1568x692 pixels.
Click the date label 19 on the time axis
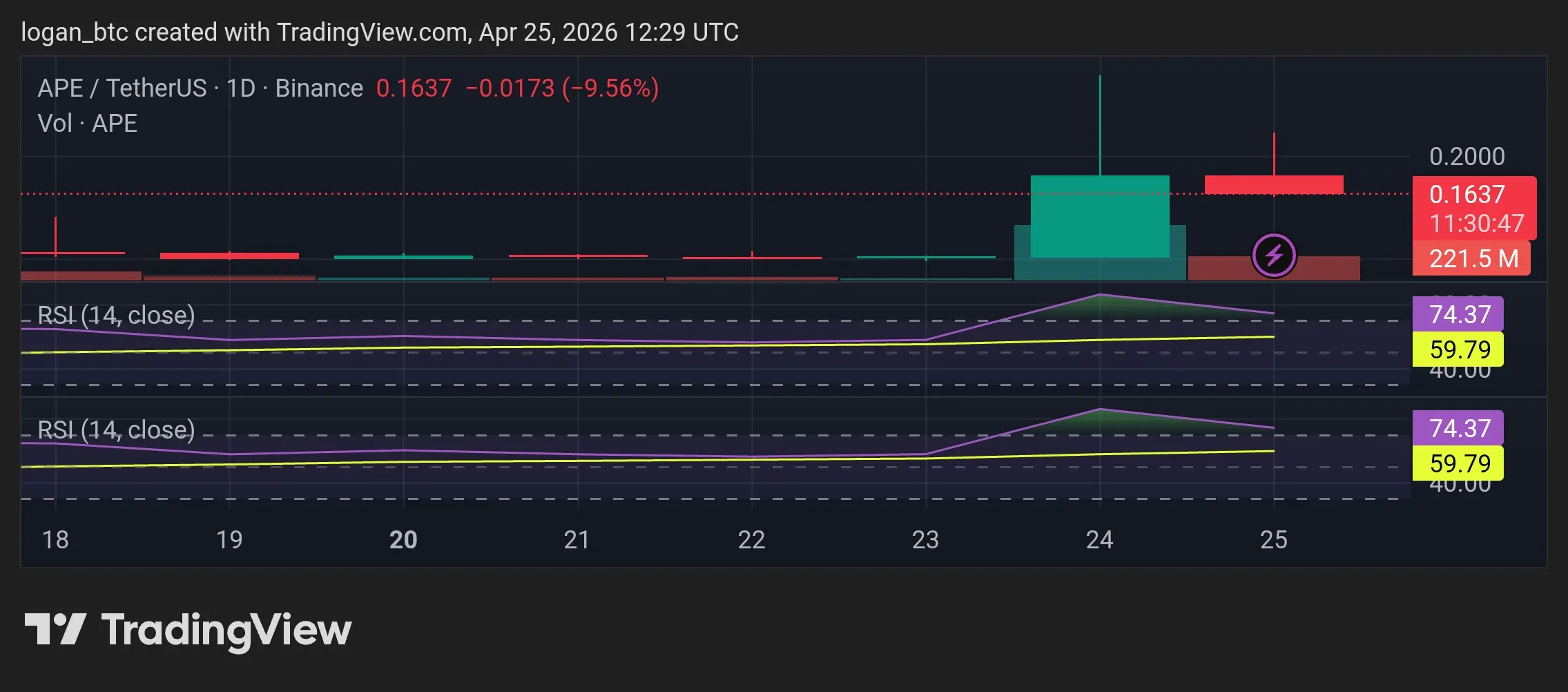pos(229,539)
